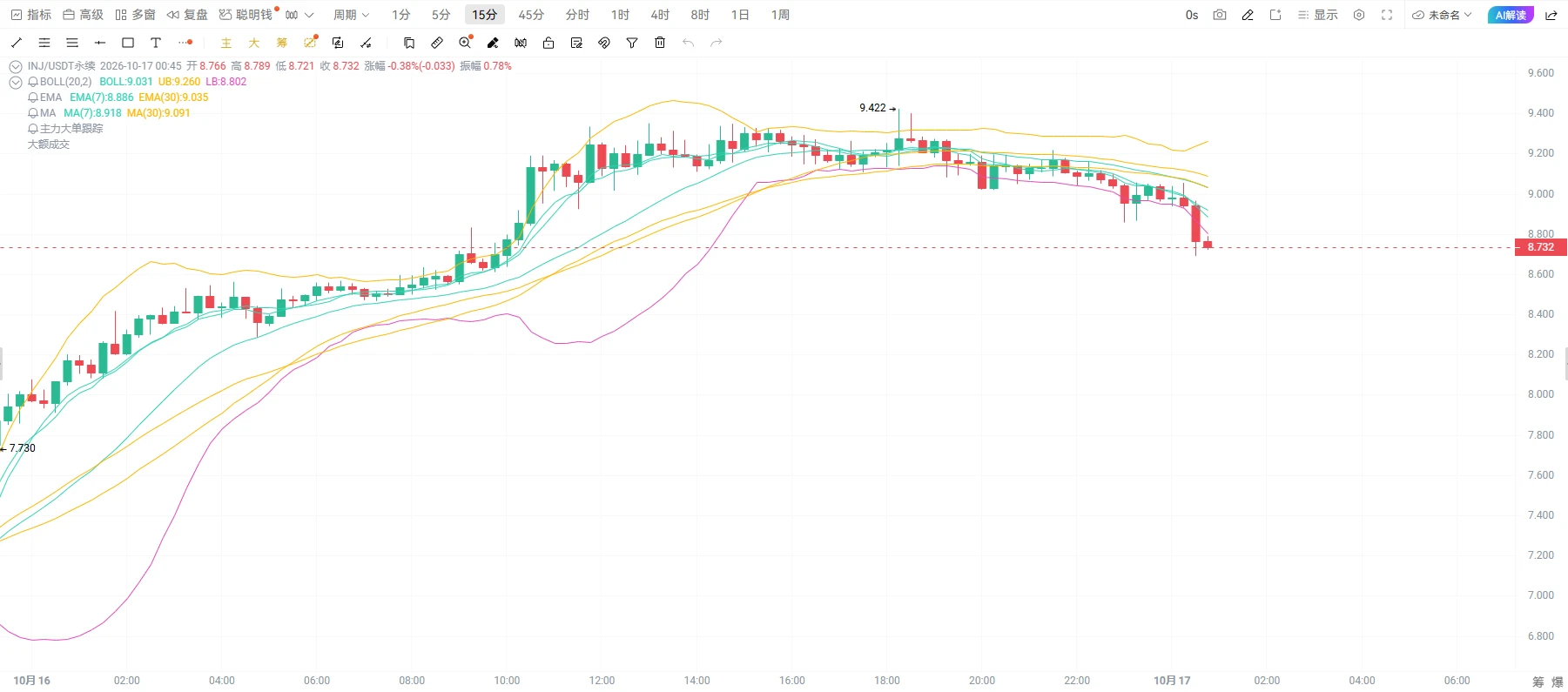Click the filter funnel icon
Image resolution: width=1568 pixels, height=692 pixels.
pos(632,43)
